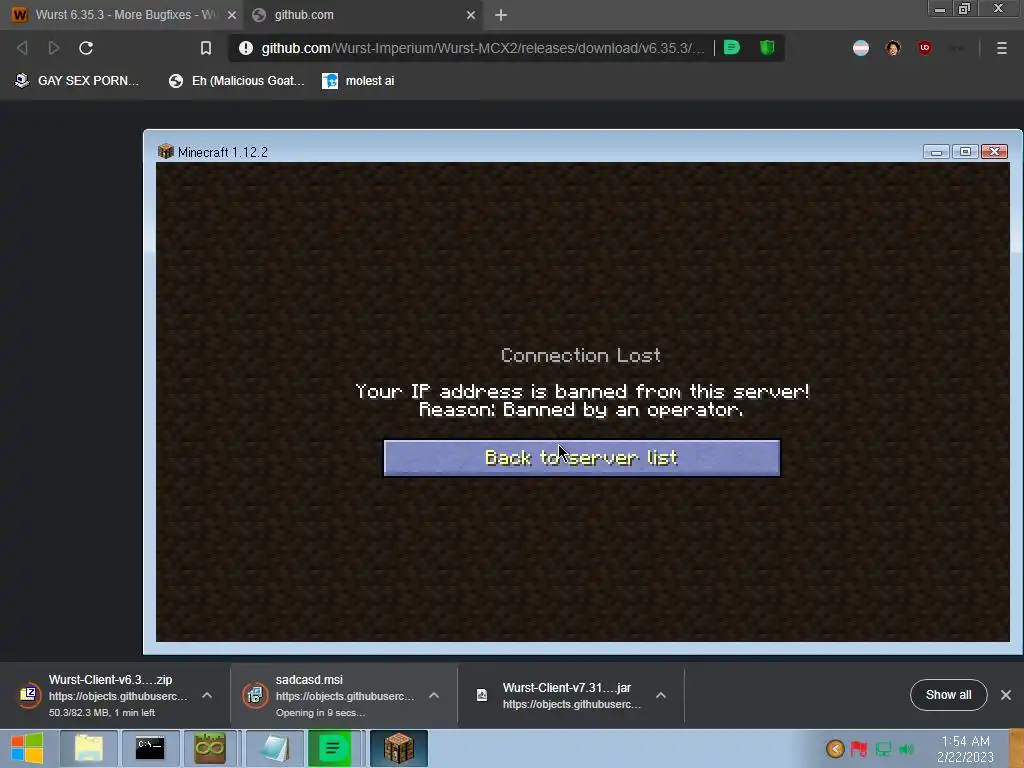Open the green infinity block taskbar icon

tap(210, 748)
